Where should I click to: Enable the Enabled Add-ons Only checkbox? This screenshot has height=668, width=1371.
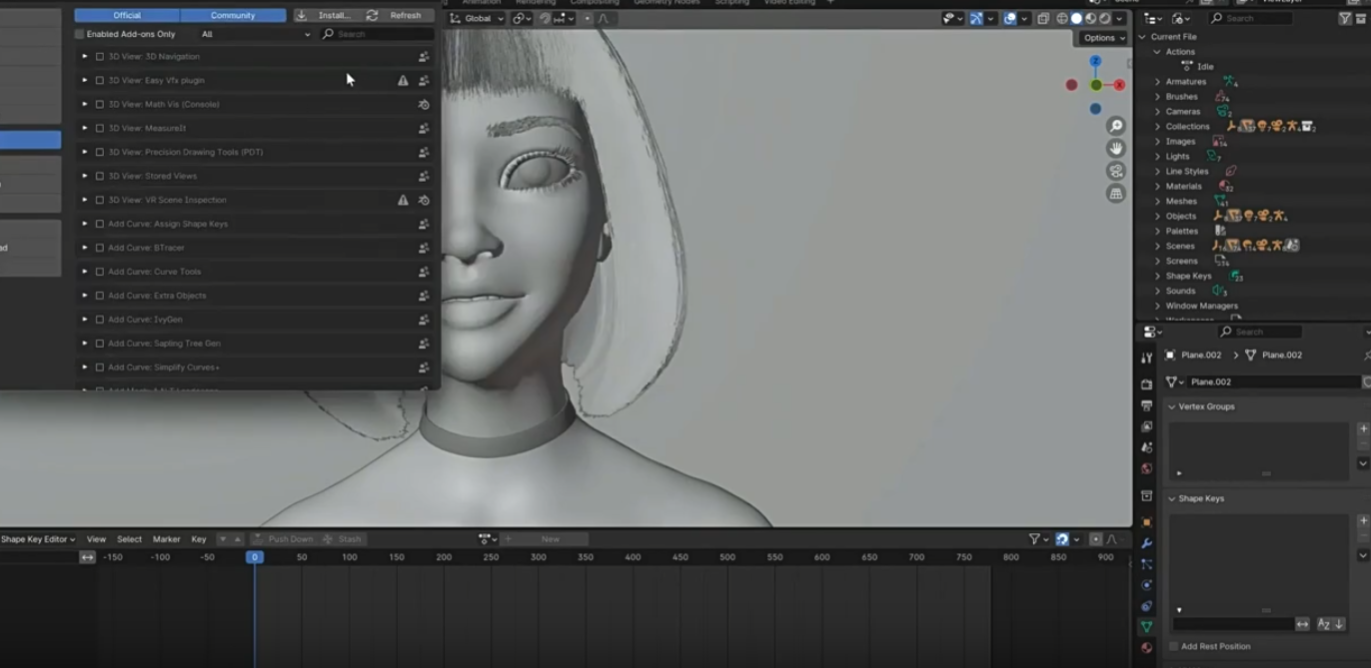80,34
